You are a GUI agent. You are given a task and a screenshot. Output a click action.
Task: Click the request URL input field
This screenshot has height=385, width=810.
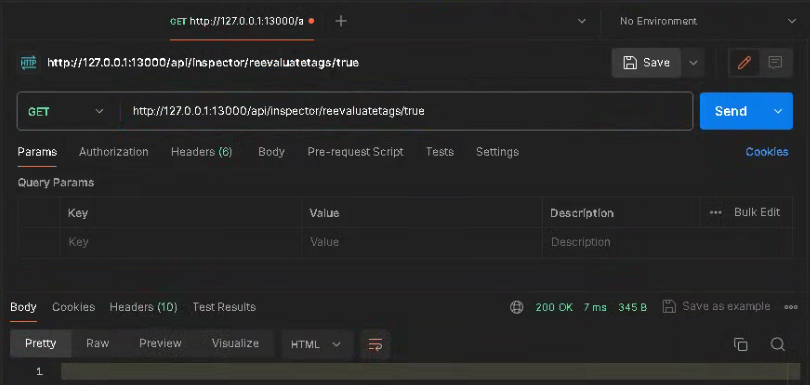(x=408, y=112)
